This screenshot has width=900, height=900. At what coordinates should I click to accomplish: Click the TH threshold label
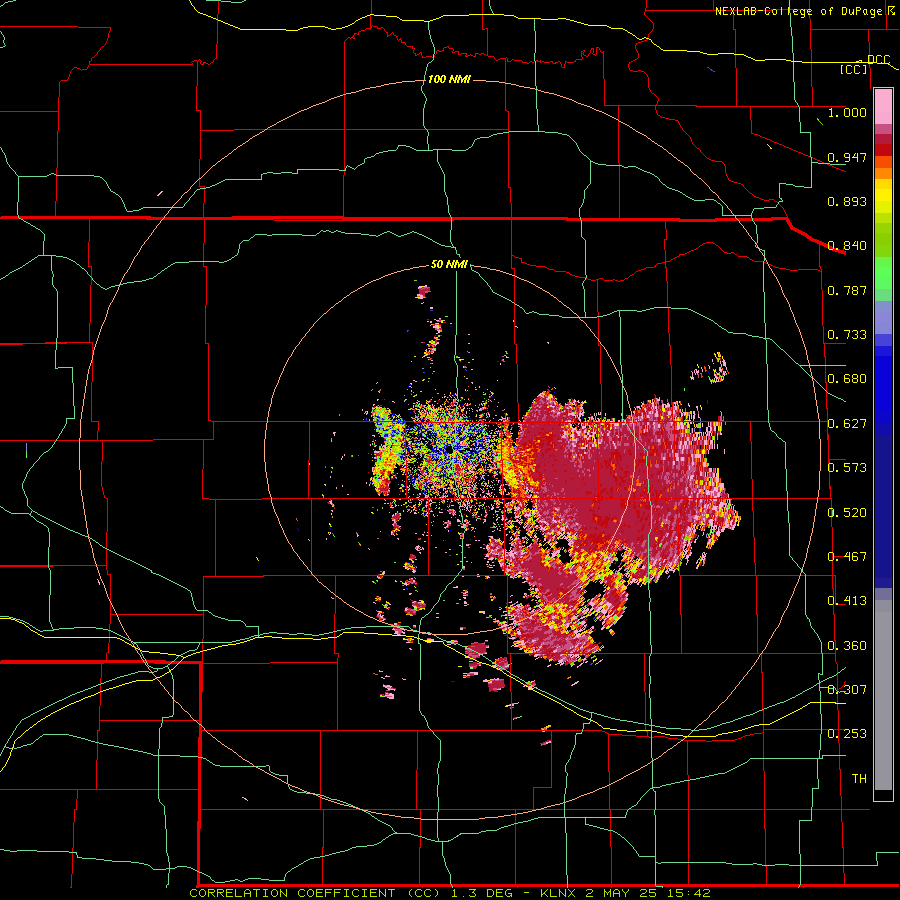point(859,779)
